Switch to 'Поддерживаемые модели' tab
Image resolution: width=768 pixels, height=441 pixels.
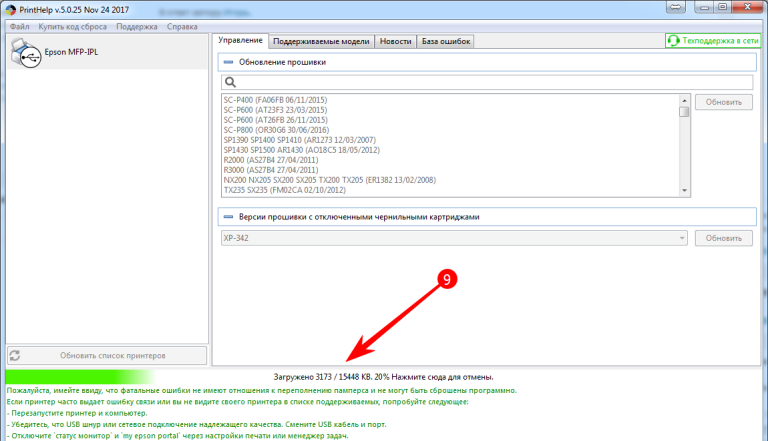(320, 41)
